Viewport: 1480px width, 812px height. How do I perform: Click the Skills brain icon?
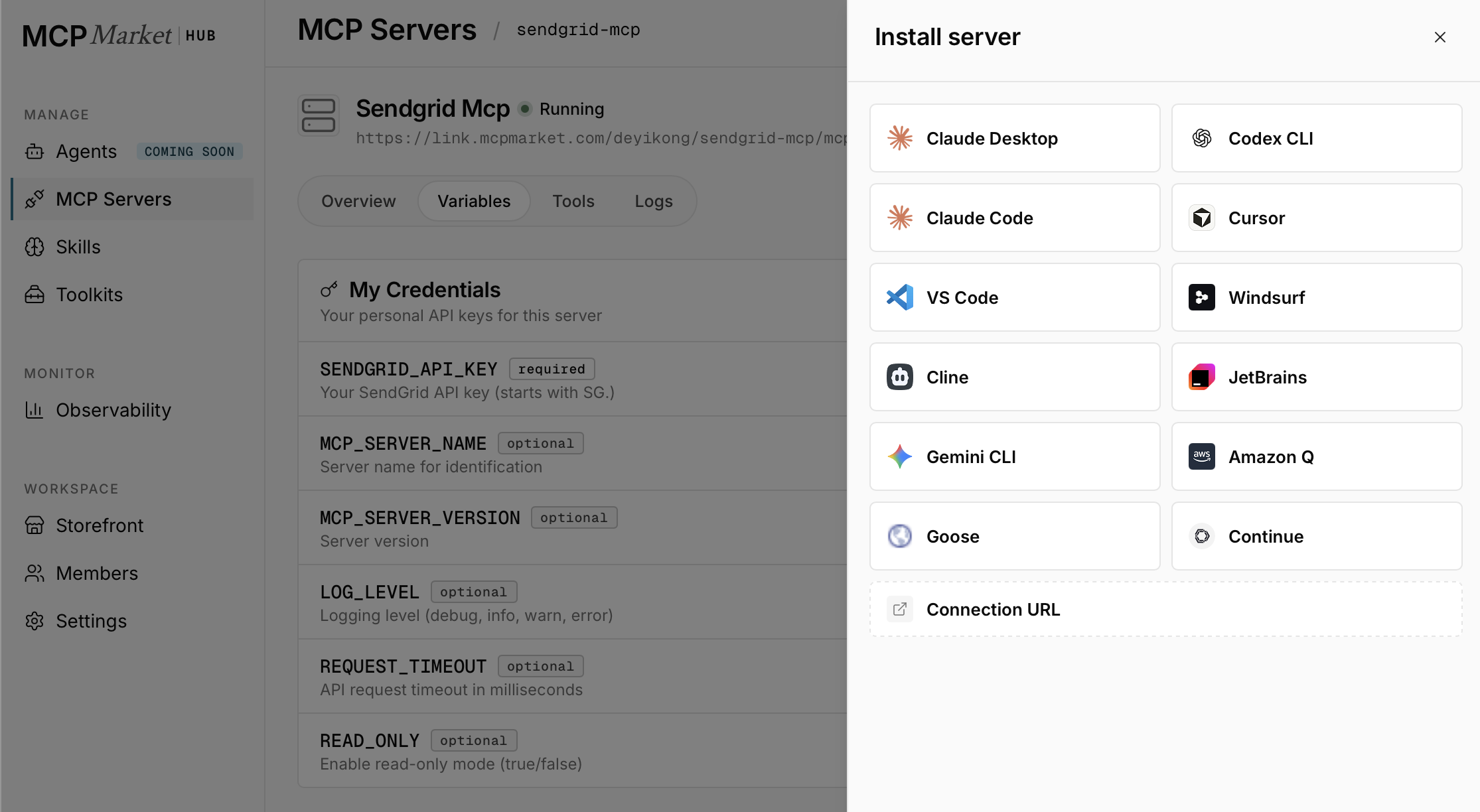point(35,247)
